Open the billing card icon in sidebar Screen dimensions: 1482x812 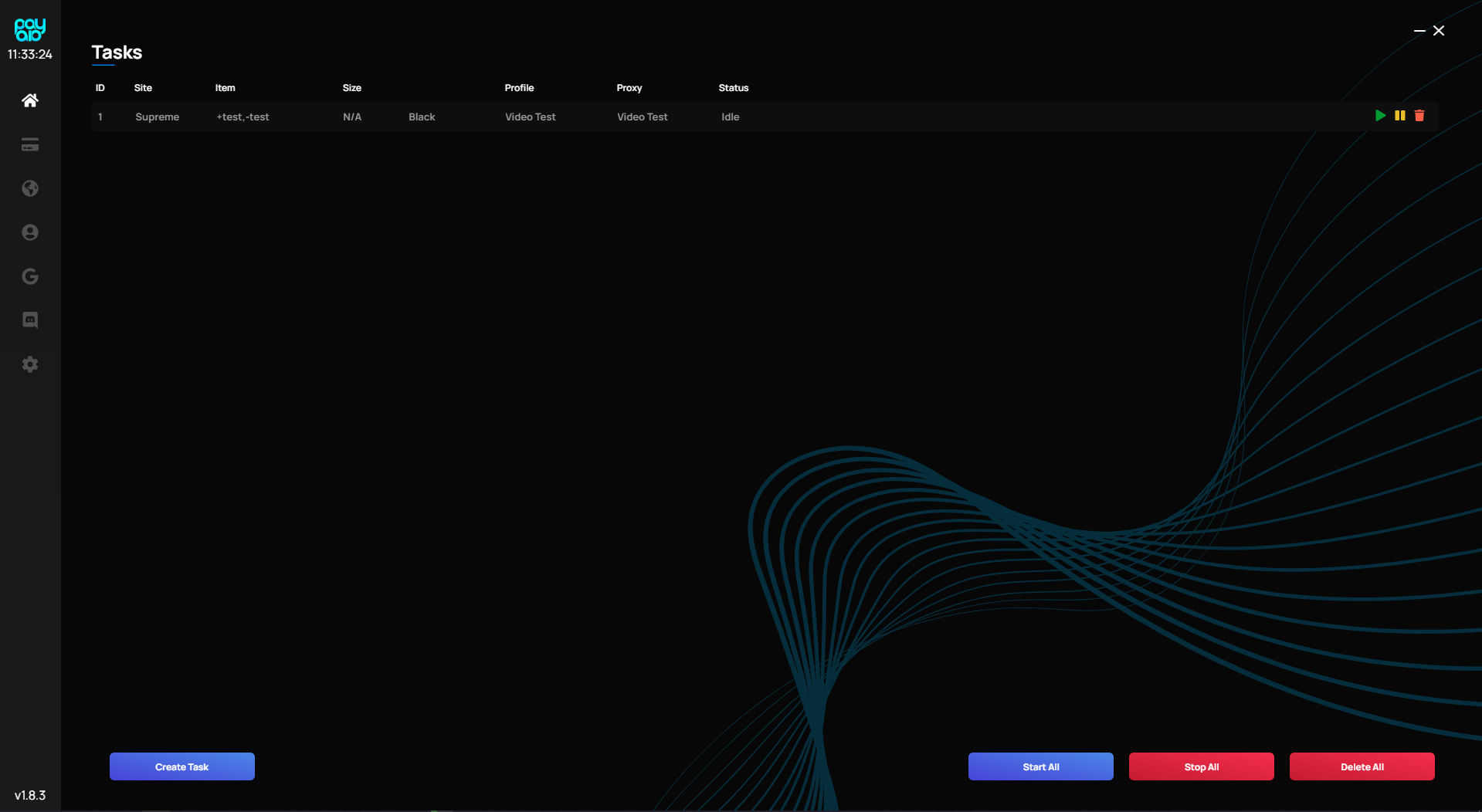(30, 145)
